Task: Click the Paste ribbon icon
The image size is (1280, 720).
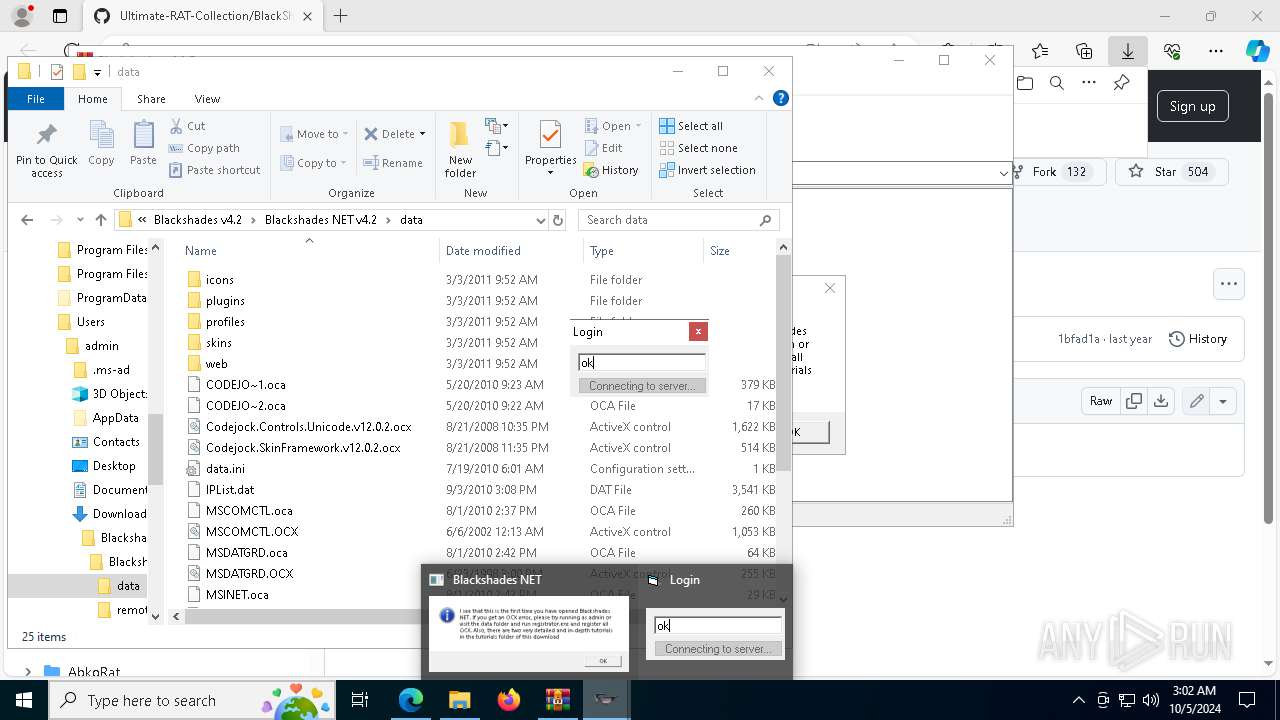Action: [143, 144]
